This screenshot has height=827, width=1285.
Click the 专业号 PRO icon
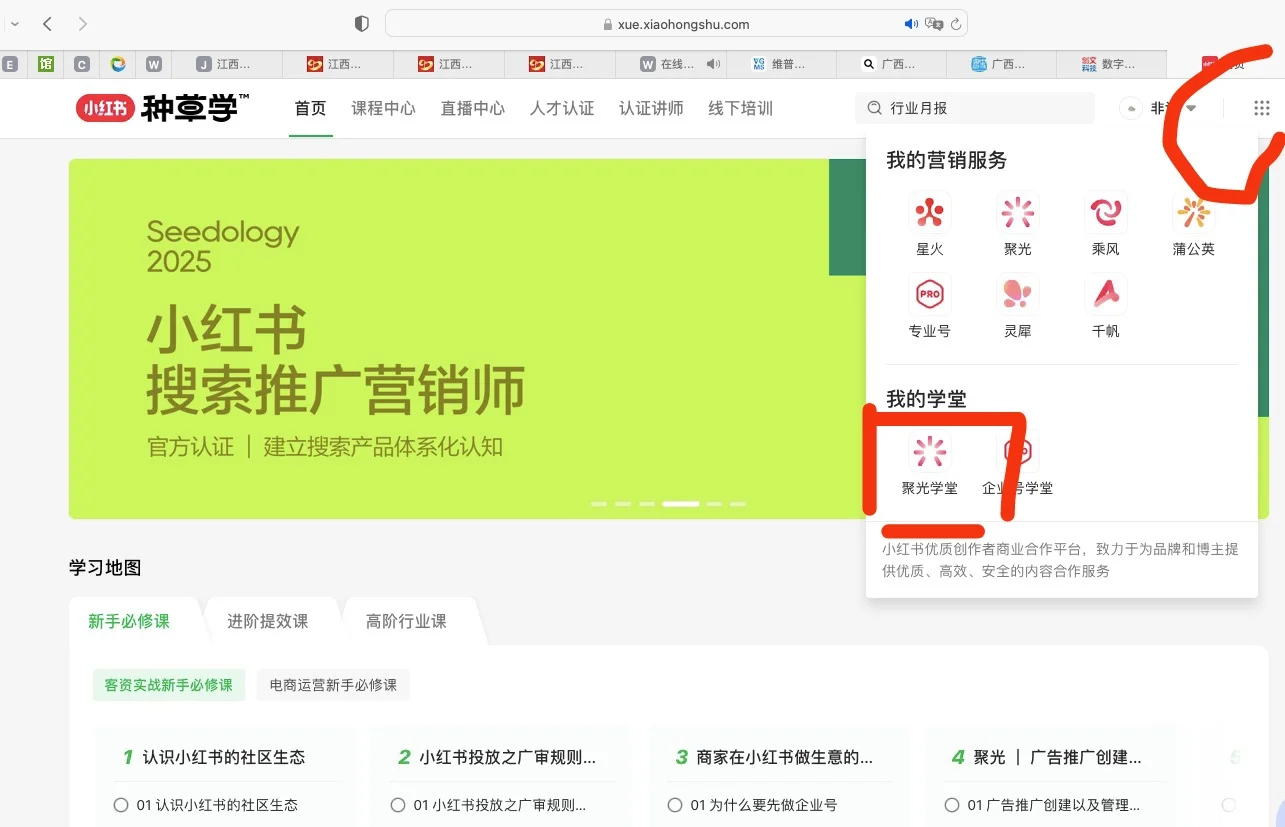930,295
